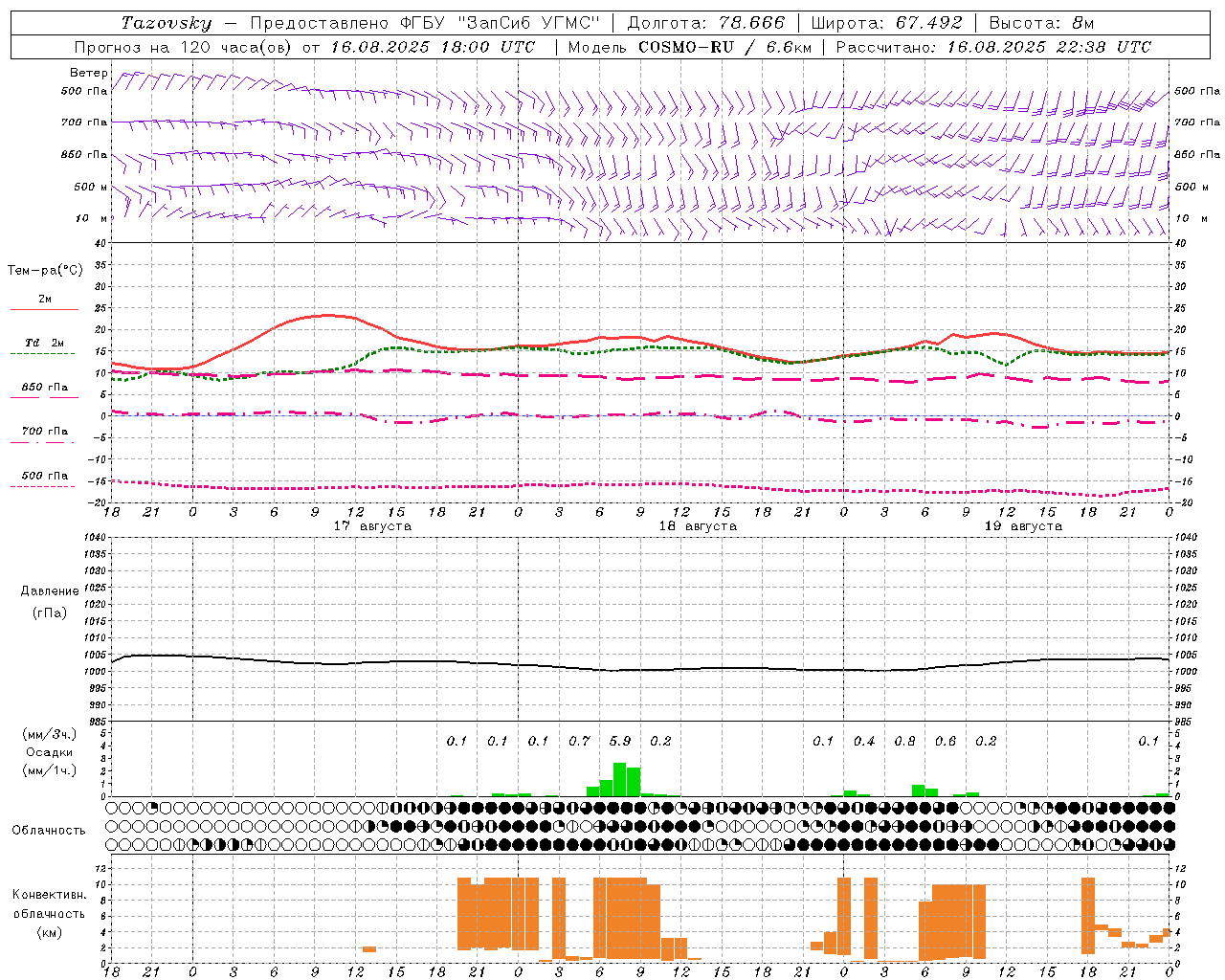Click the "18 августа" date label

[x=698, y=526]
